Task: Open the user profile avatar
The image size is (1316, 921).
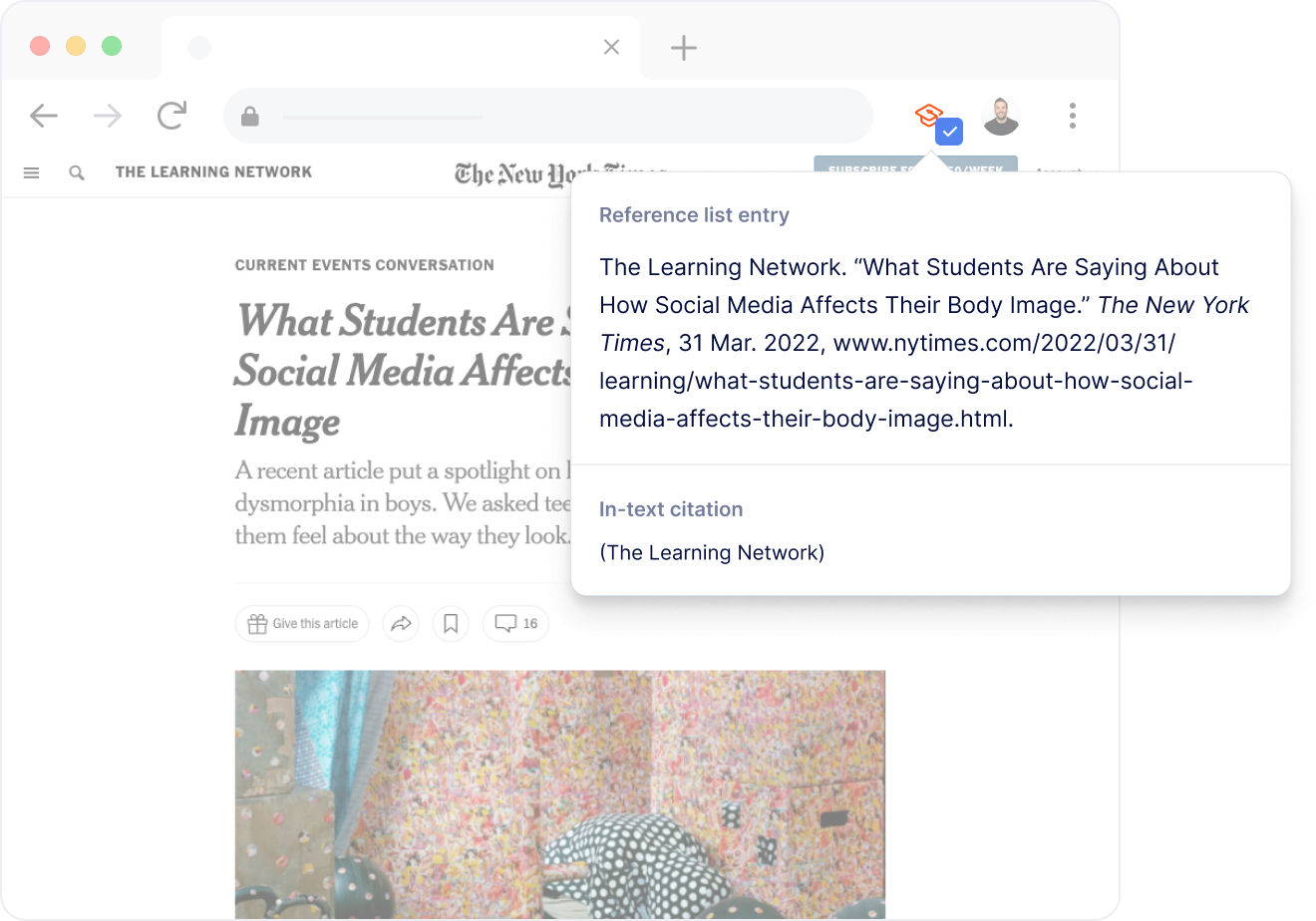Action: click(1000, 117)
